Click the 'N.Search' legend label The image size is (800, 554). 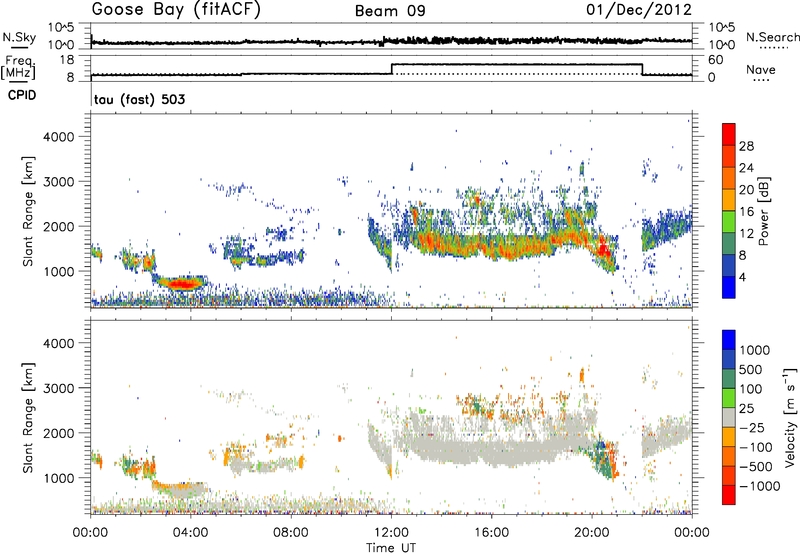point(772,37)
